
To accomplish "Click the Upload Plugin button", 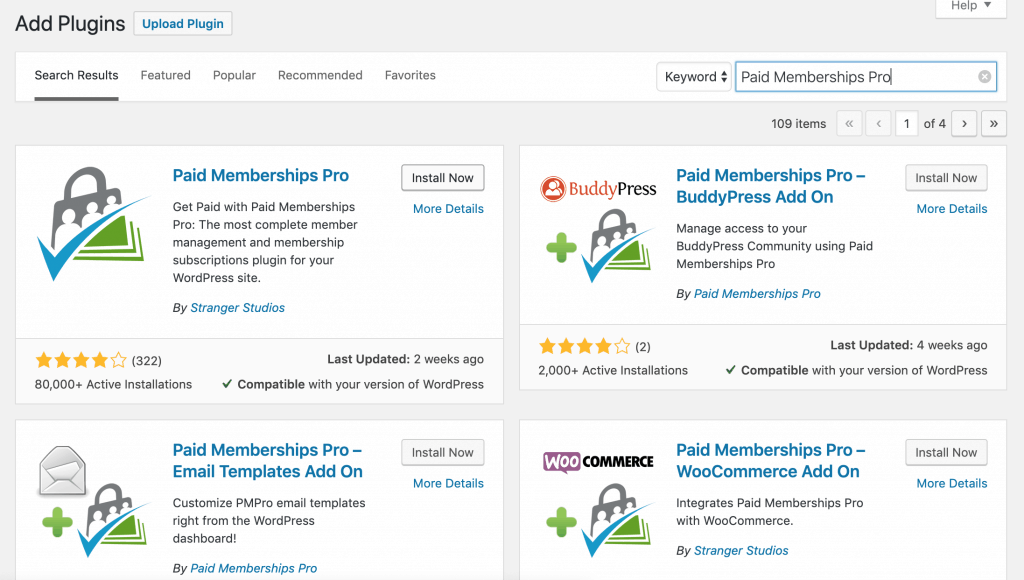I will (x=183, y=24).
